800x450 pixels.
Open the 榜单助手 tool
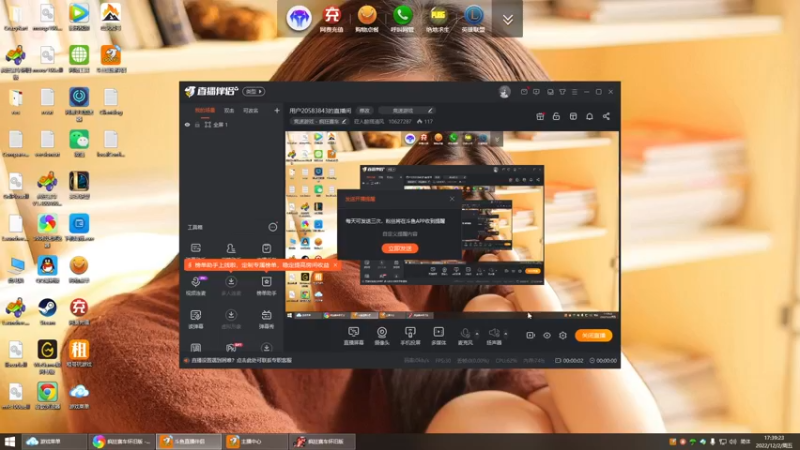pyautogui.click(x=266, y=285)
